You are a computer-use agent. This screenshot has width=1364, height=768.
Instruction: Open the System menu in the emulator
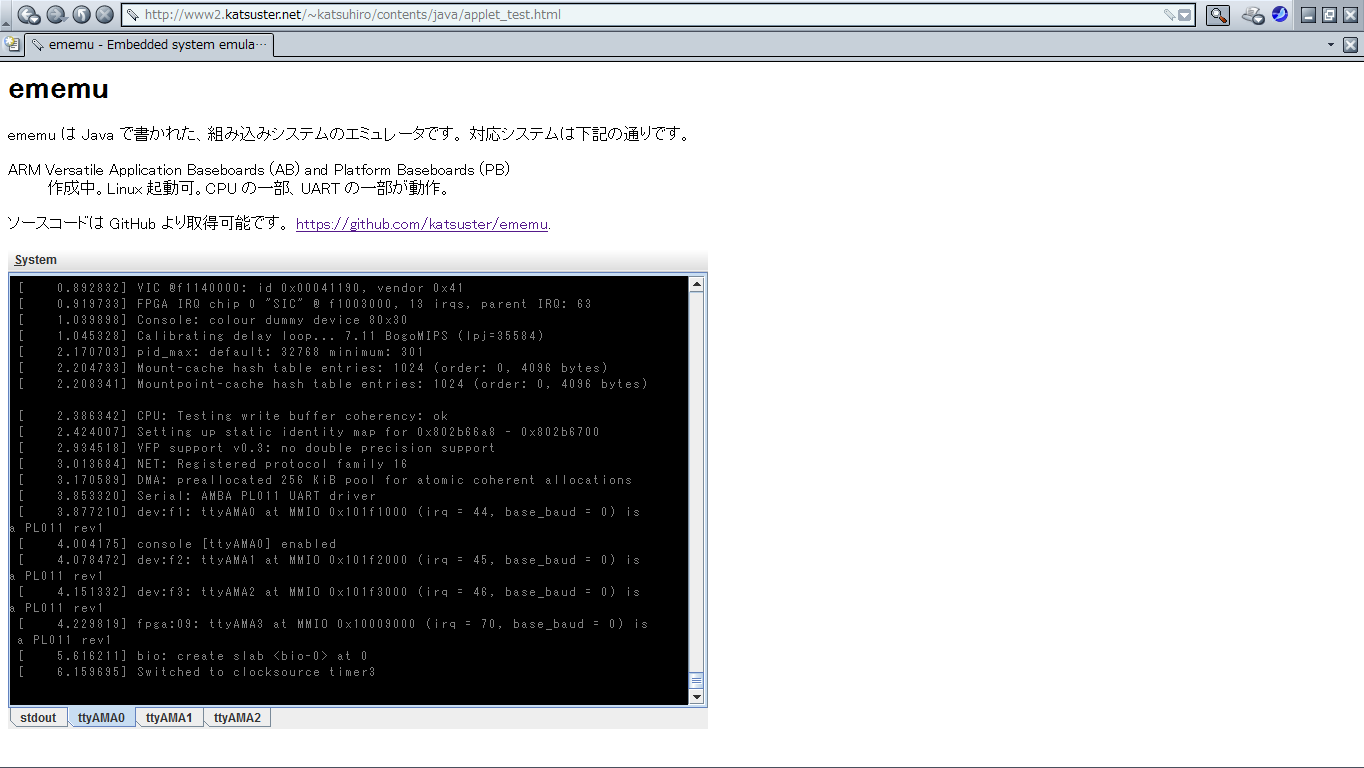[36, 260]
